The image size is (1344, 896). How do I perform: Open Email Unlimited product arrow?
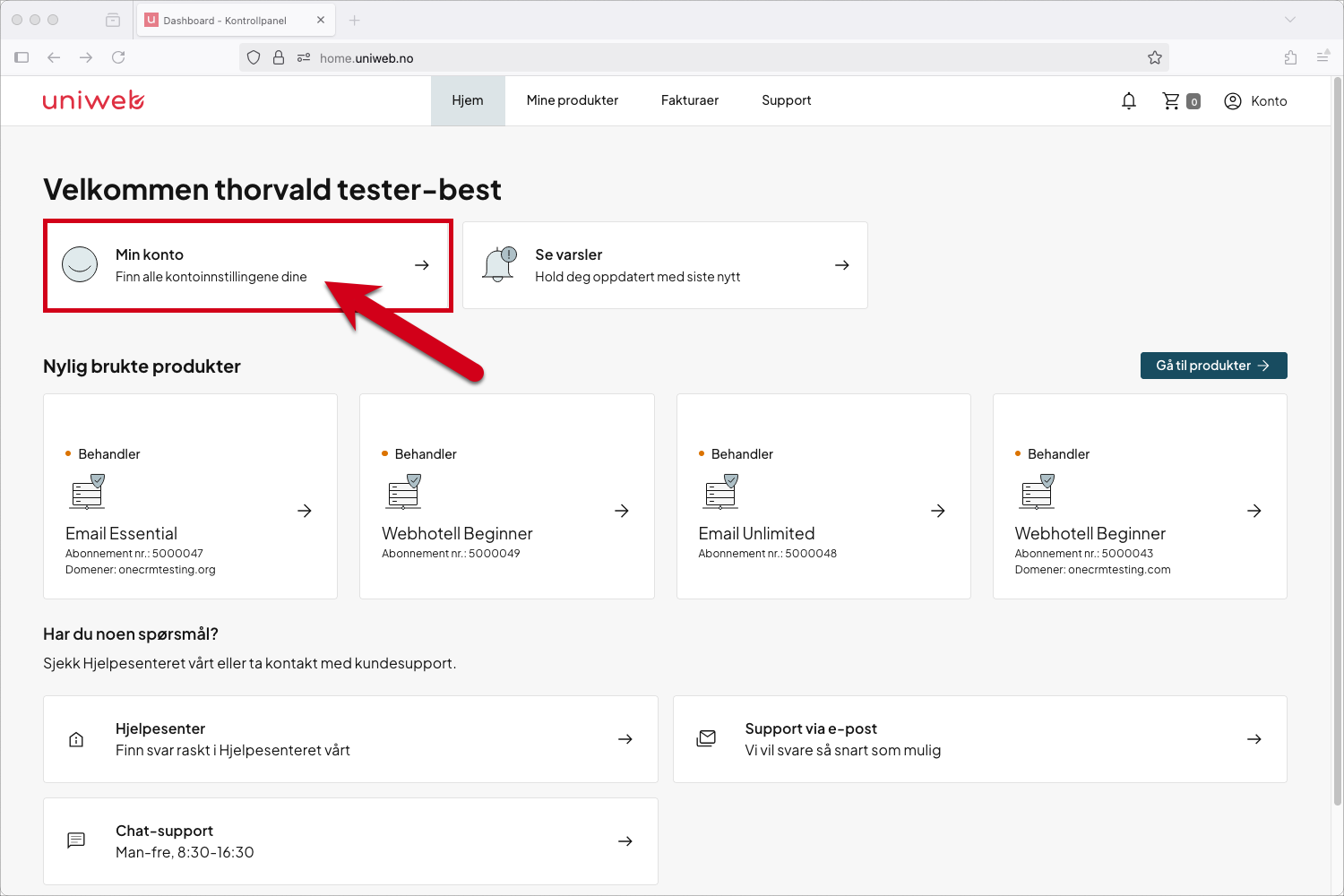938,511
